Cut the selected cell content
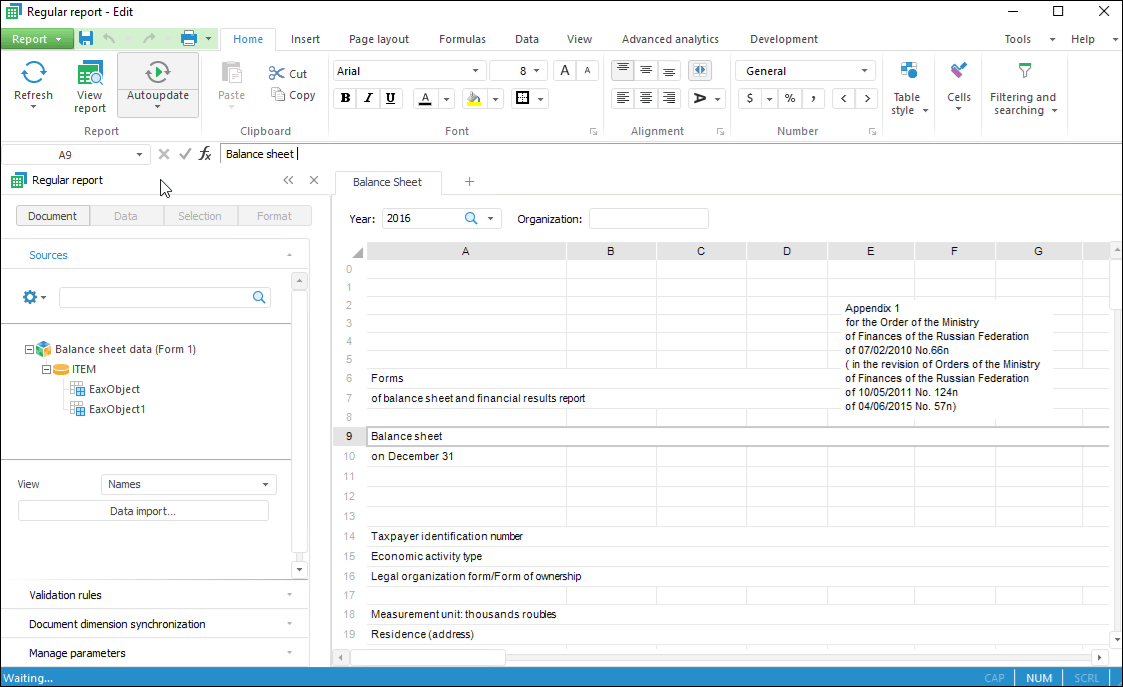The image size is (1123, 687). [288, 73]
